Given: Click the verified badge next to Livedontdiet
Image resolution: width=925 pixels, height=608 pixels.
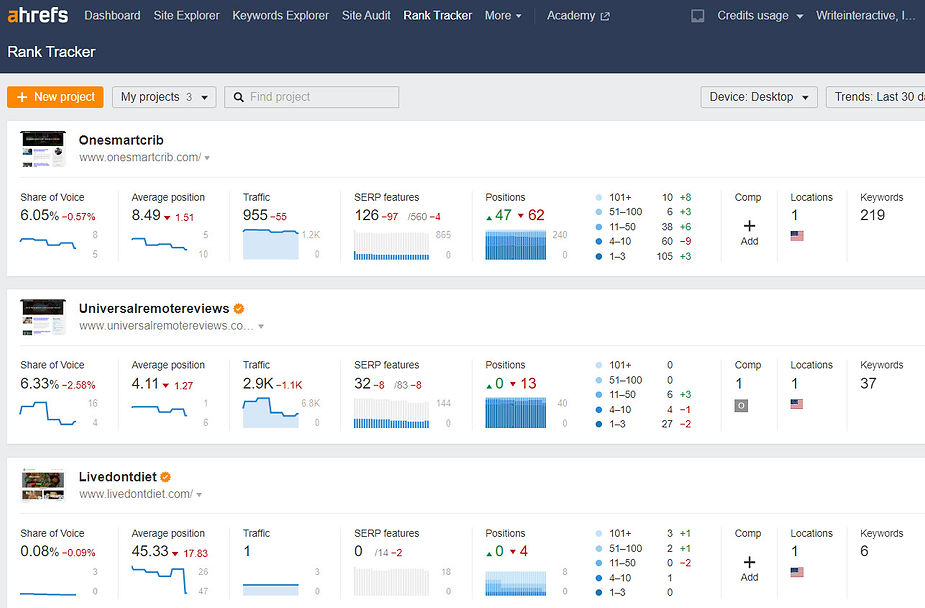Looking at the screenshot, I should (165, 476).
